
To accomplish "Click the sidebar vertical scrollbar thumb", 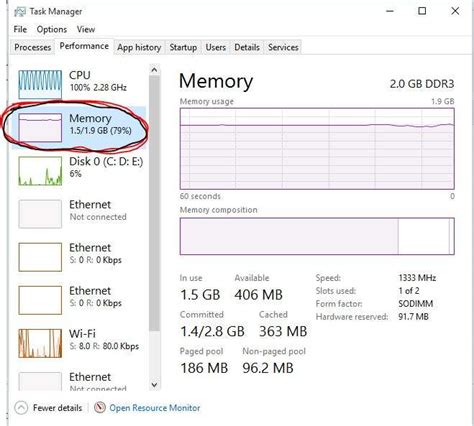I will [154, 203].
